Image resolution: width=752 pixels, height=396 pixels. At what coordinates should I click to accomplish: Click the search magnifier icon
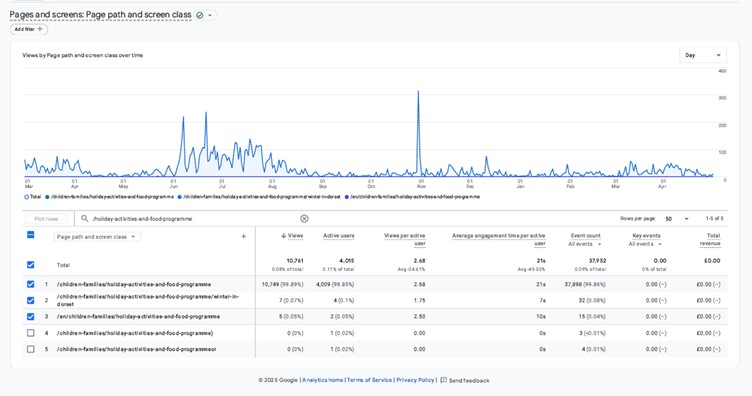coord(84,219)
